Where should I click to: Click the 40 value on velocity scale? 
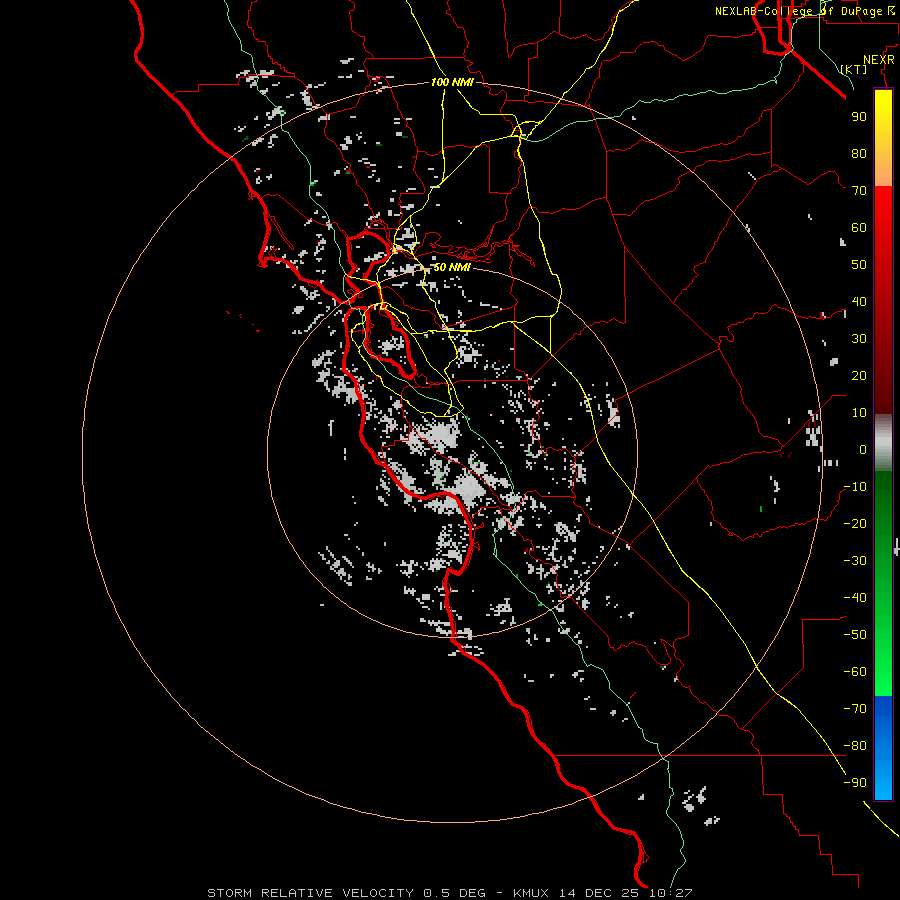pyautogui.click(x=859, y=301)
